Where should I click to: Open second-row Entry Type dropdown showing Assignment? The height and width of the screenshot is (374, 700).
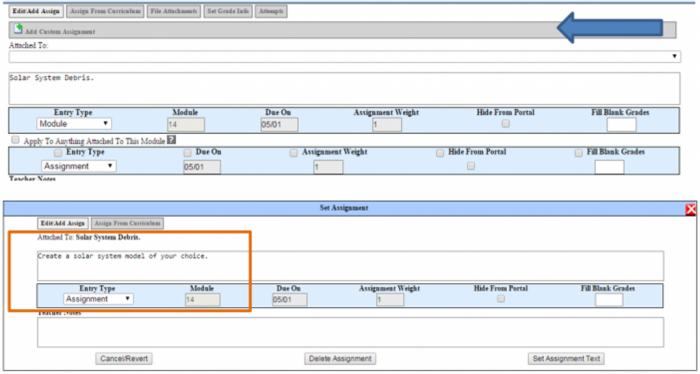pos(79,166)
